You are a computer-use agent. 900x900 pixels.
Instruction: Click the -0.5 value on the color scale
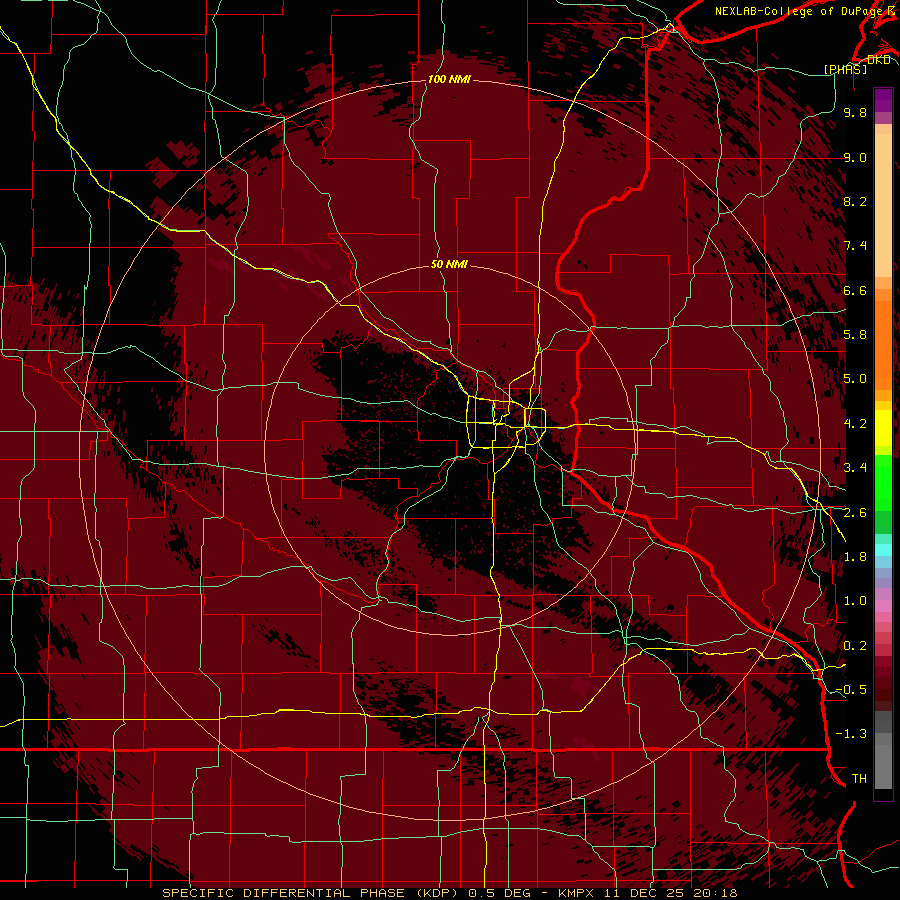click(x=851, y=690)
